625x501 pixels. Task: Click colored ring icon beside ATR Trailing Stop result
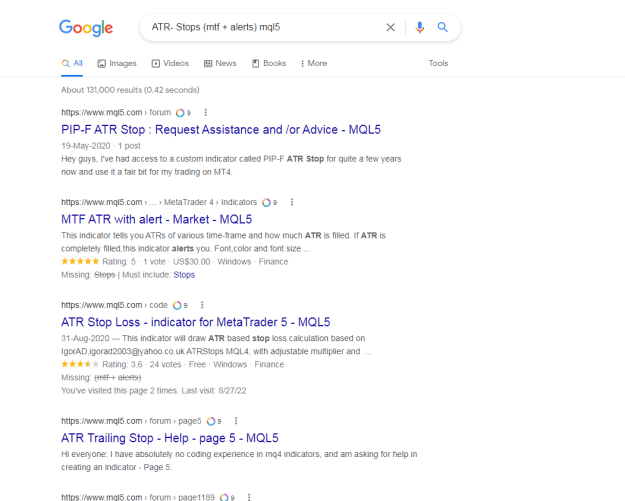coord(211,421)
